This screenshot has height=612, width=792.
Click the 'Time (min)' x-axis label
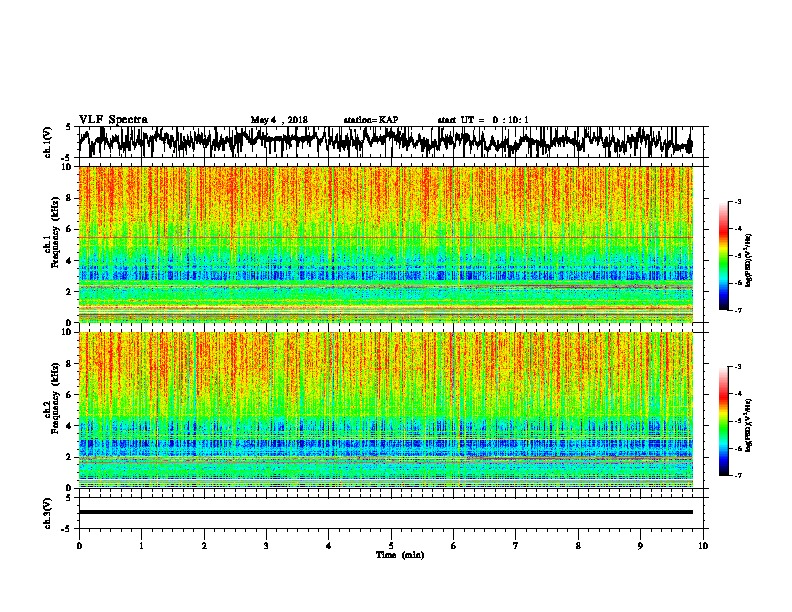400,555
